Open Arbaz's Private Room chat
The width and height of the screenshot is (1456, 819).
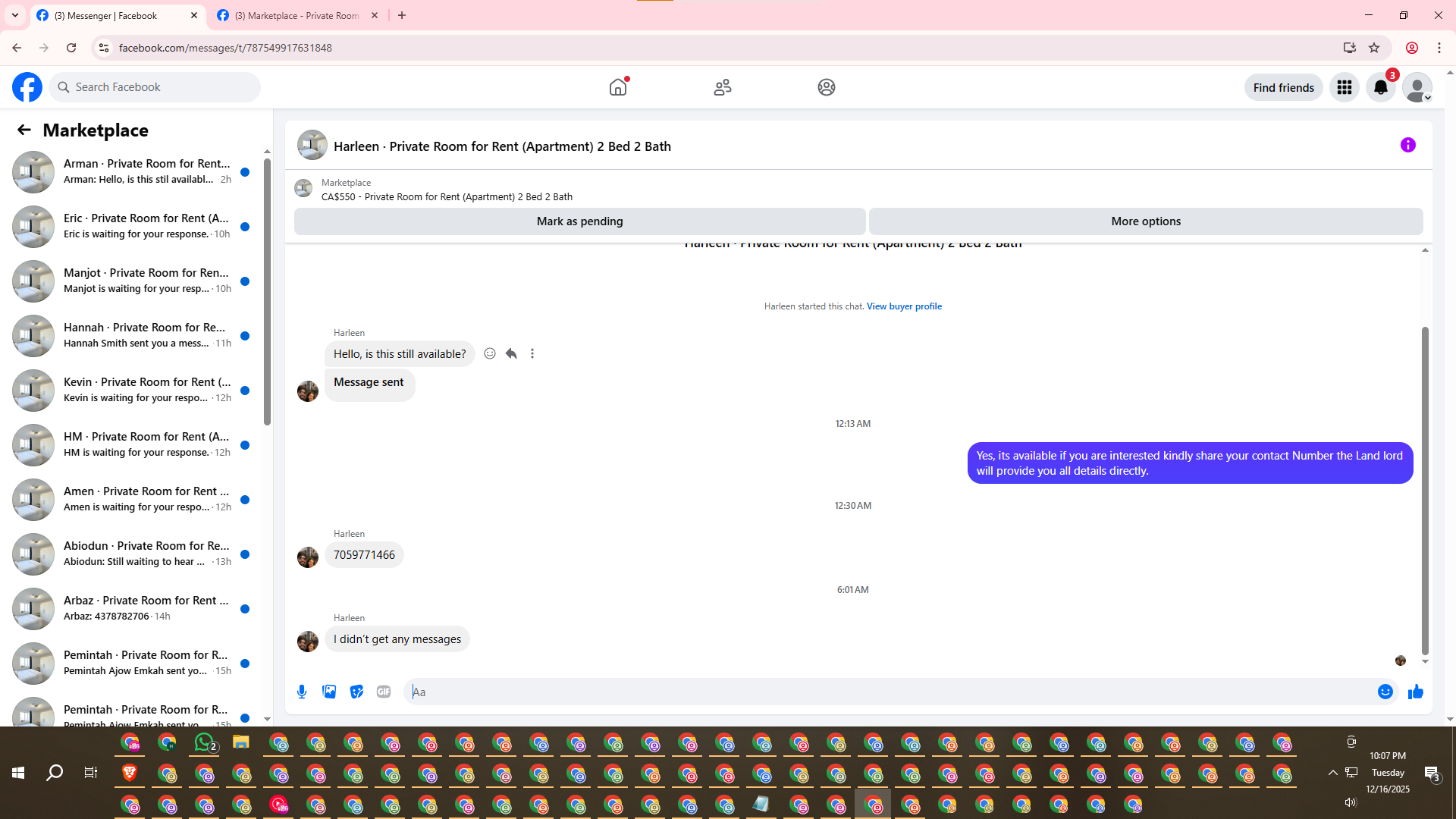132,608
